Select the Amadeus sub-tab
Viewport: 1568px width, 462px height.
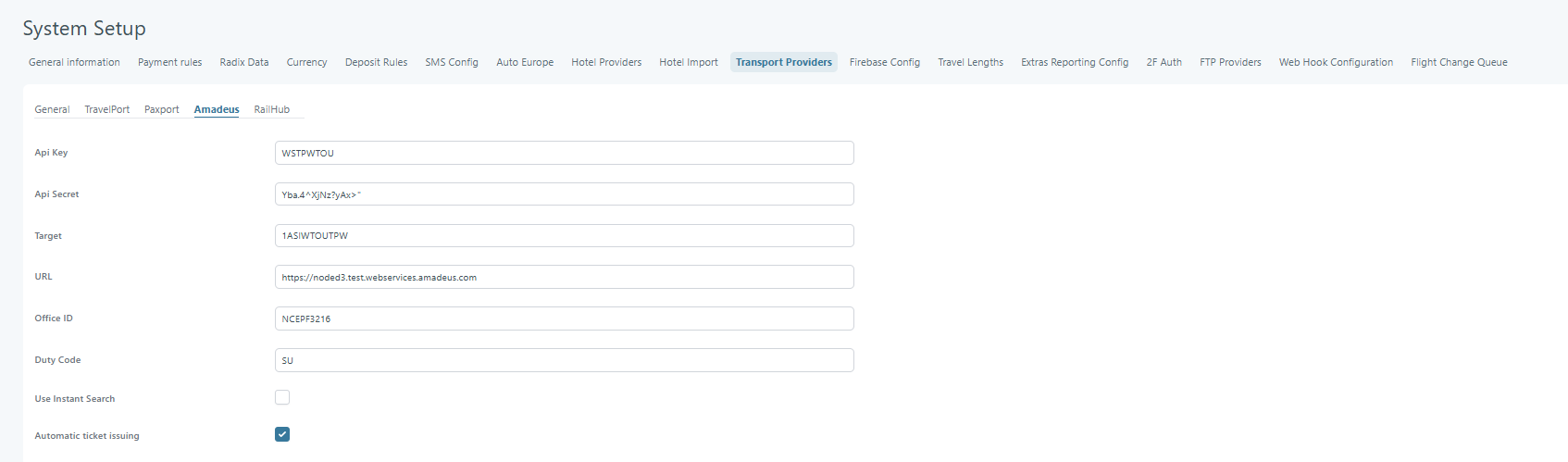click(x=217, y=109)
